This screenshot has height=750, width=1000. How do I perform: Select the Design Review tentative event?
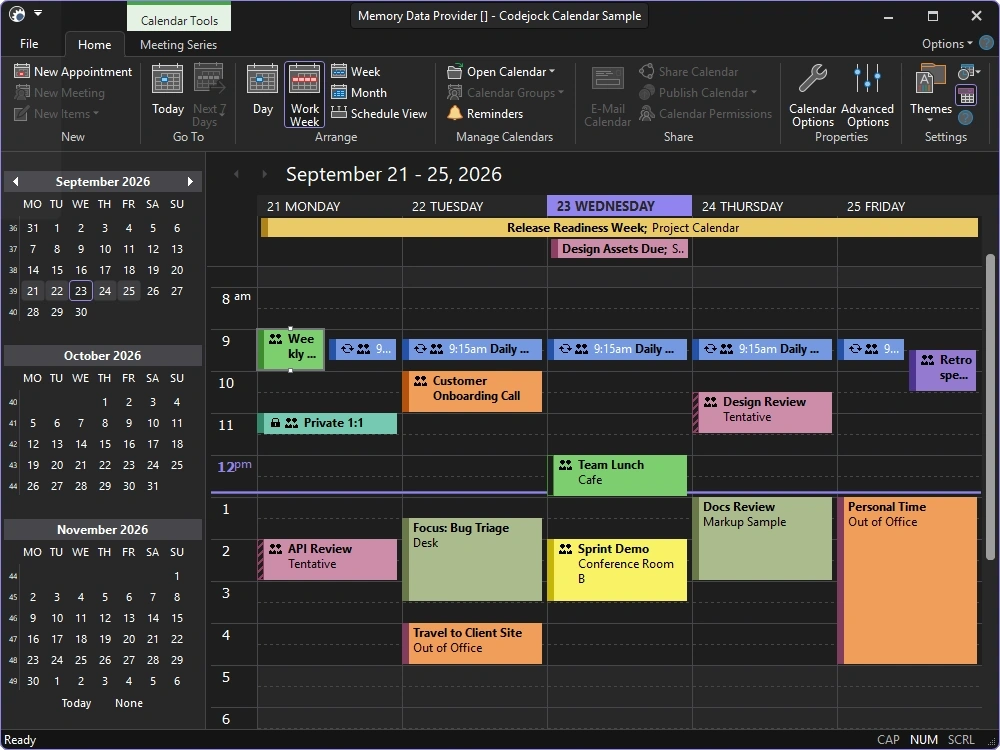762,412
